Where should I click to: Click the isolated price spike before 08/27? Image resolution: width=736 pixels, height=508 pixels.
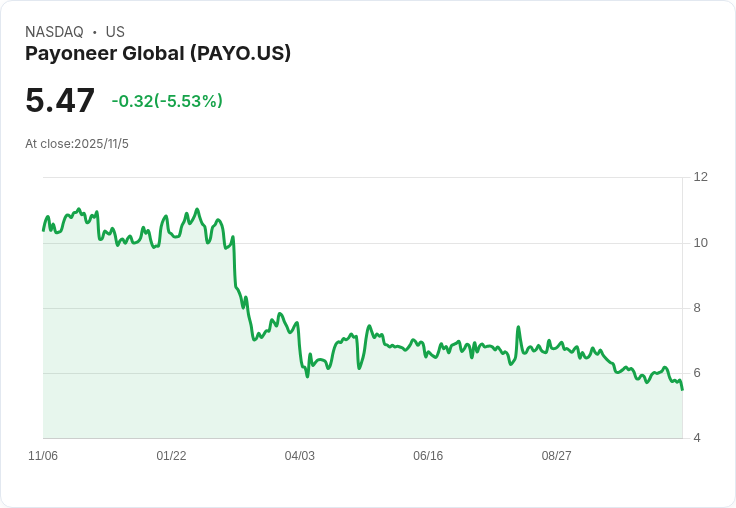(518, 327)
